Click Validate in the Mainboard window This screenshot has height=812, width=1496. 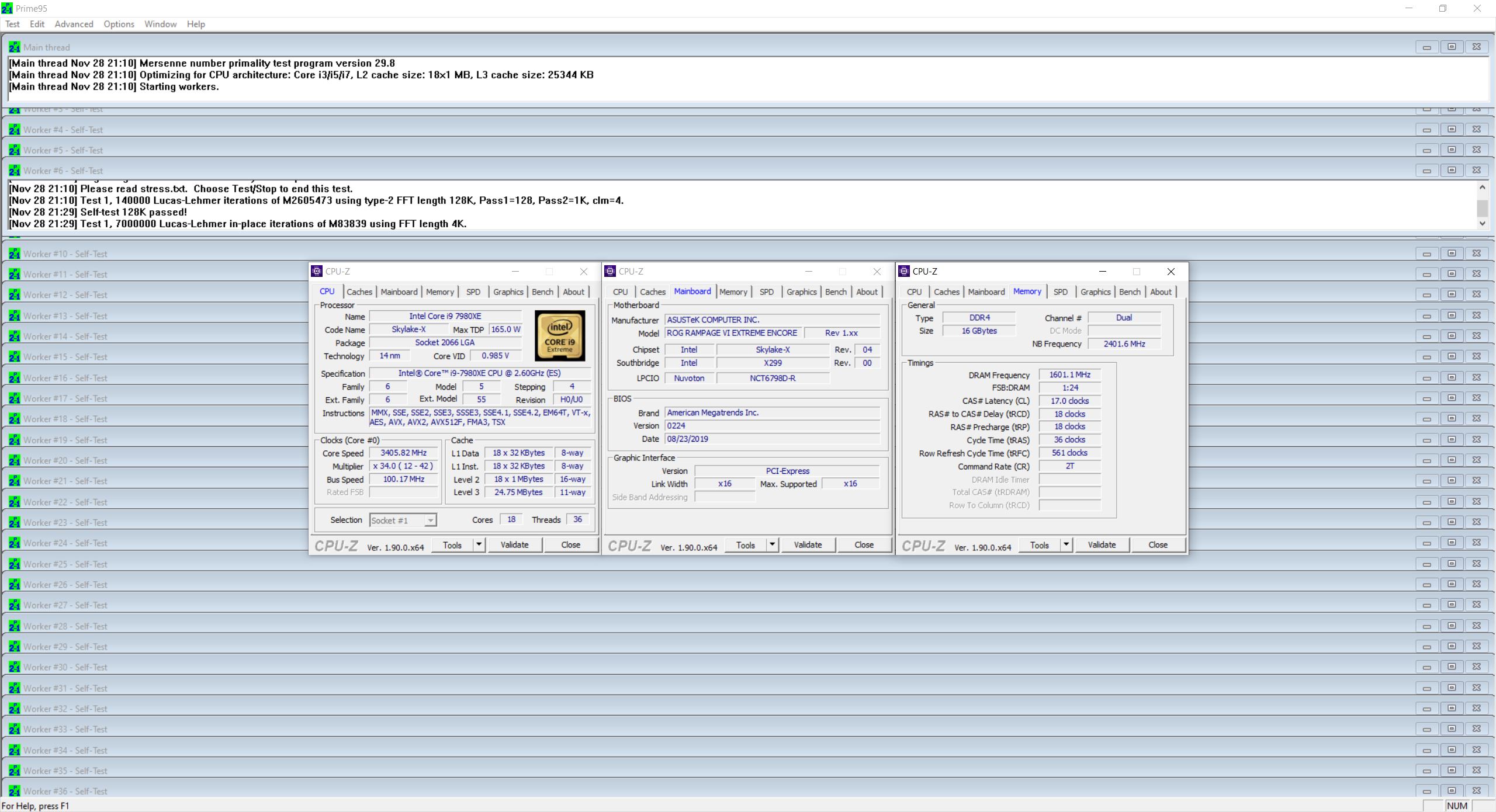click(808, 544)
